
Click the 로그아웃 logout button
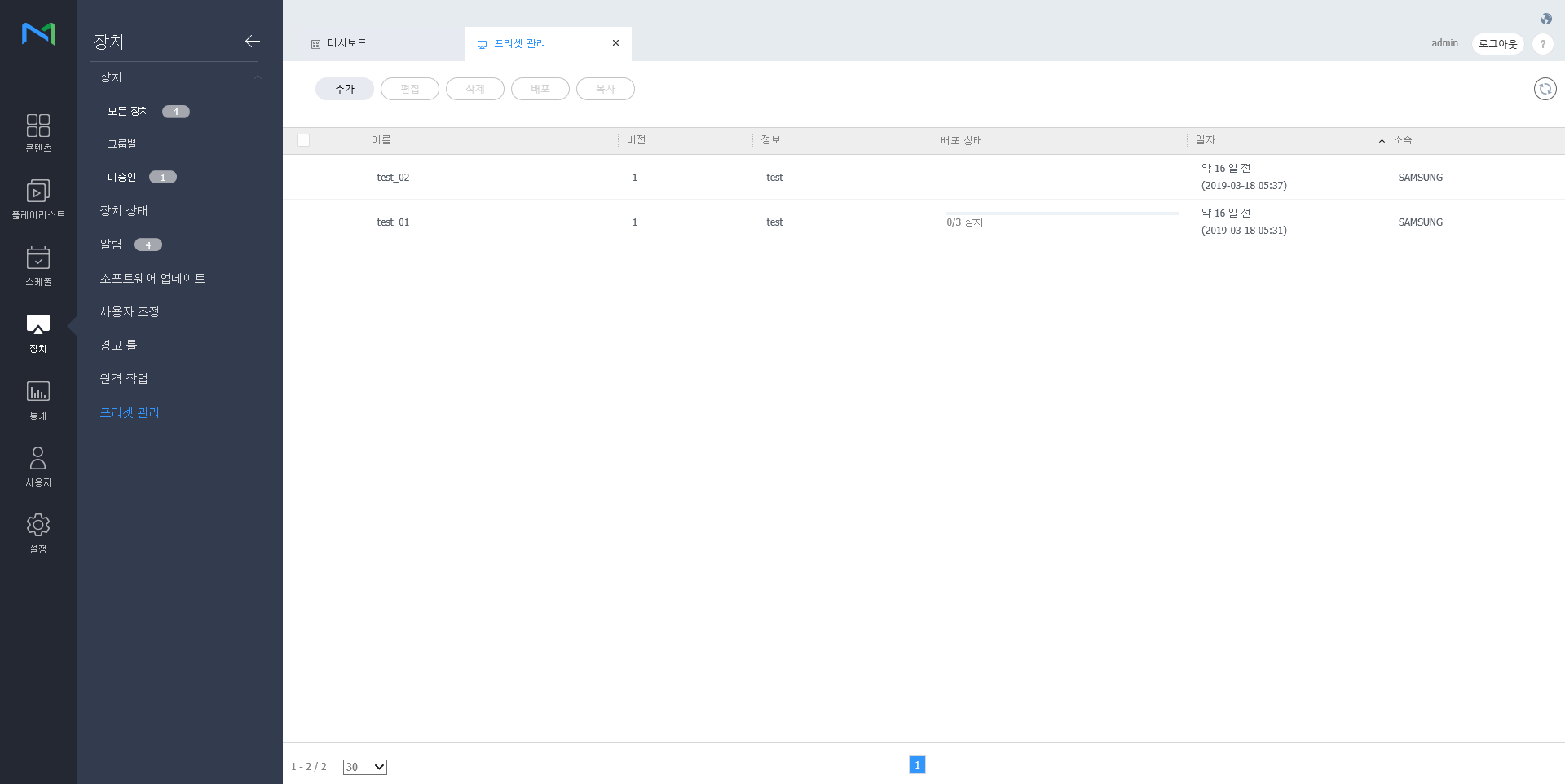click(x=1497, y=44)
